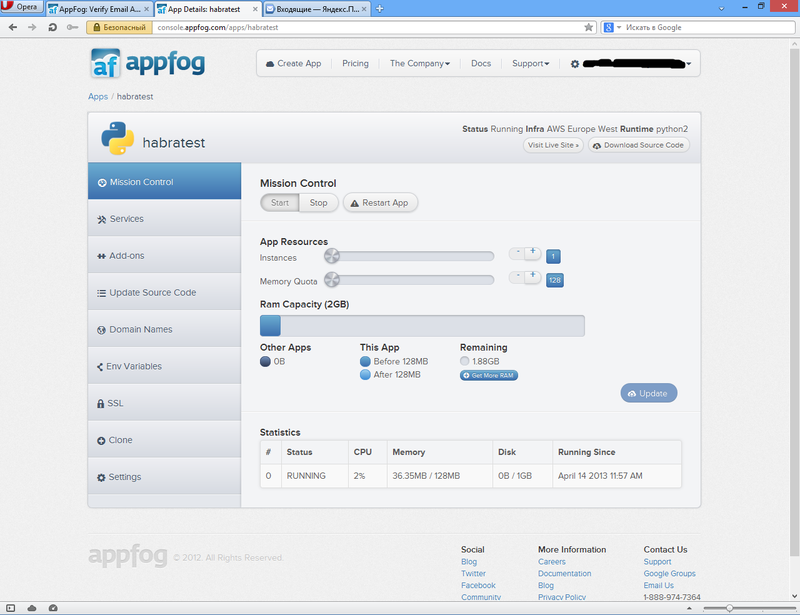The image size is (800, 615).
Task: Click the Google search input field
Action: click(708, 28)
